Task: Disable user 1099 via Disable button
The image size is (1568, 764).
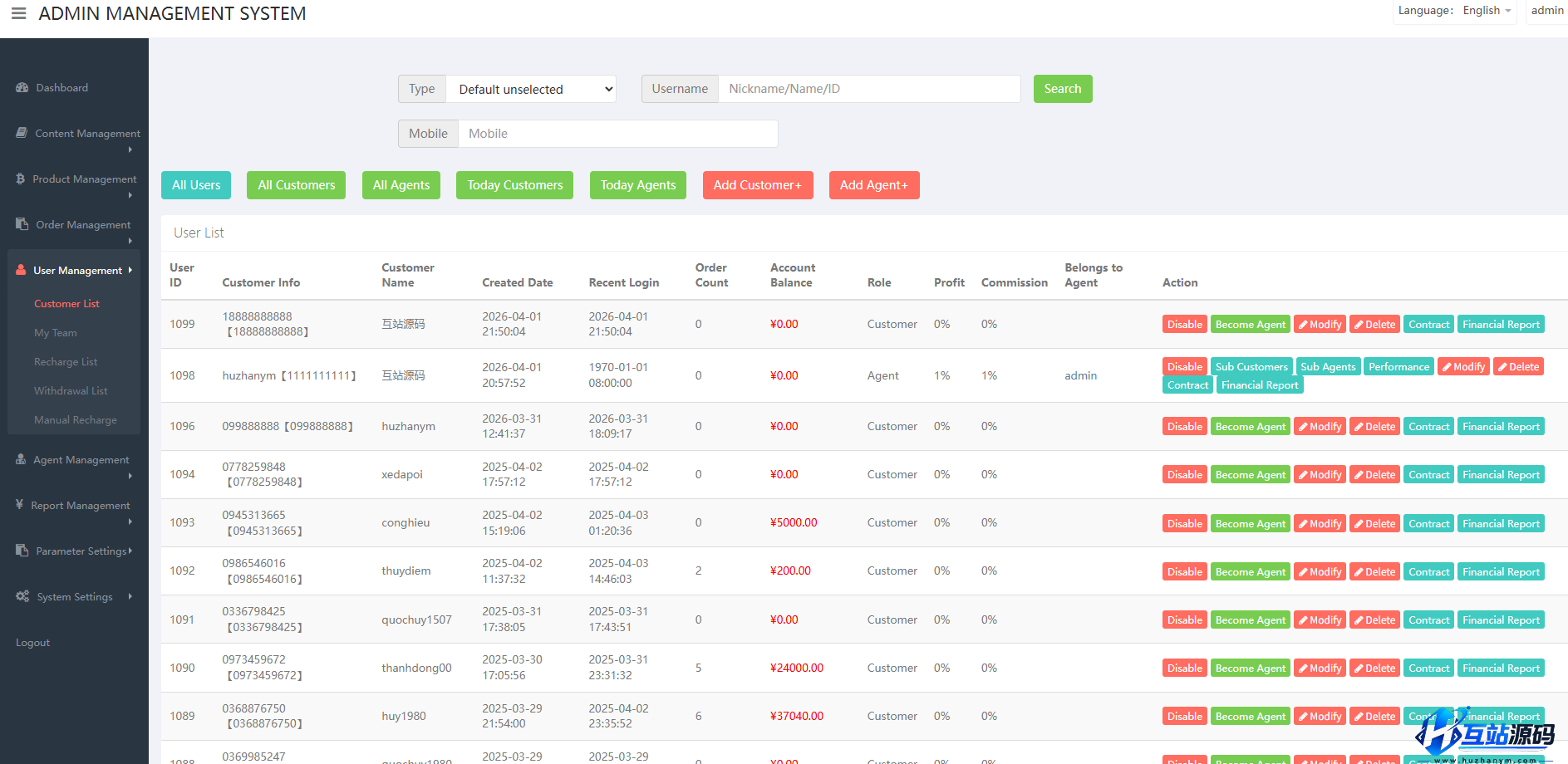Action: 1184,325
